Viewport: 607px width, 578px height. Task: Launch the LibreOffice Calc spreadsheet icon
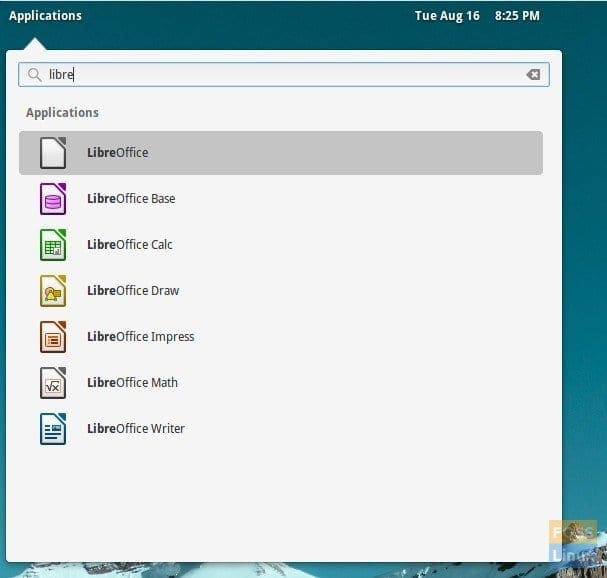tap(53, 245)
